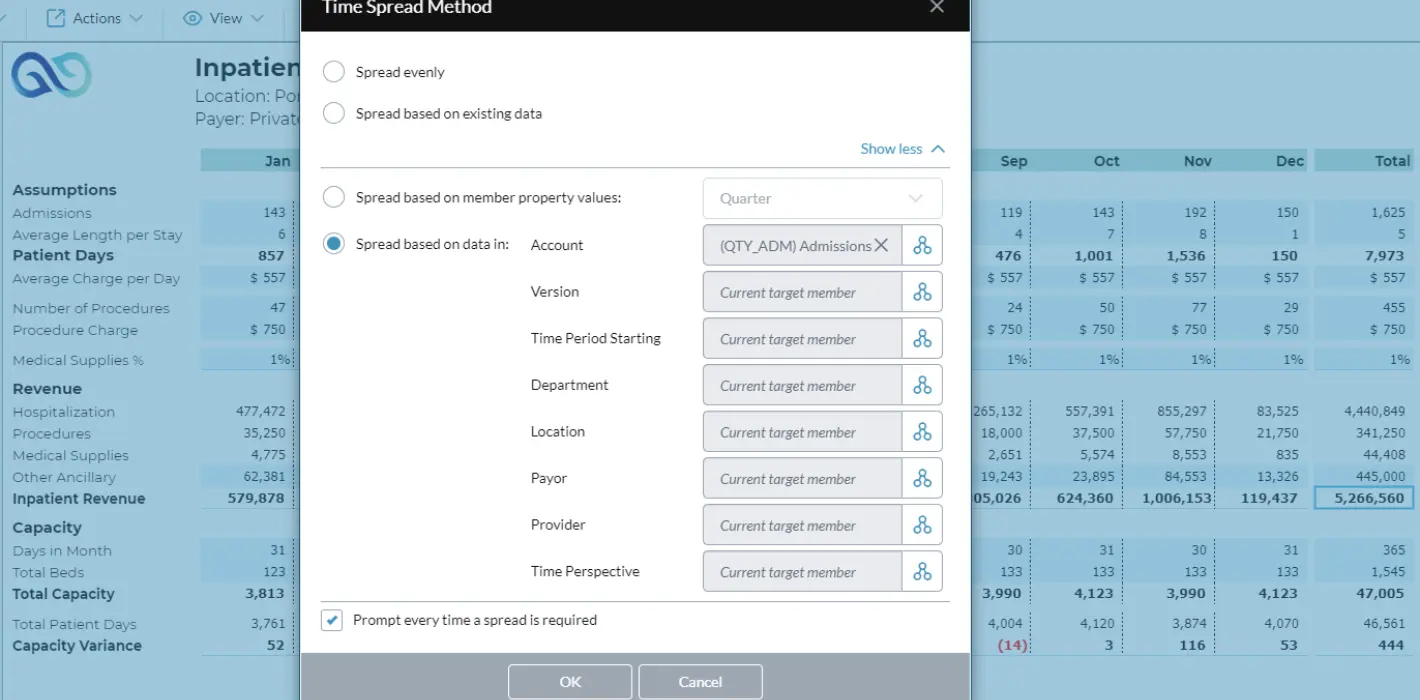1420x700 pixels.
Task: Click the Medical Supplies % row label
Action: [x=78, y=361]
